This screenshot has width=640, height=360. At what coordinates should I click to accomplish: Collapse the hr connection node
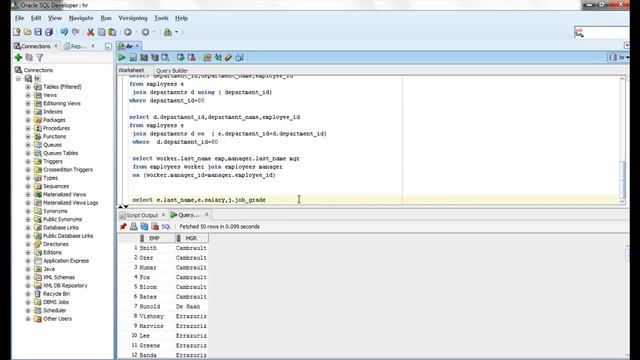click(18, 78)
